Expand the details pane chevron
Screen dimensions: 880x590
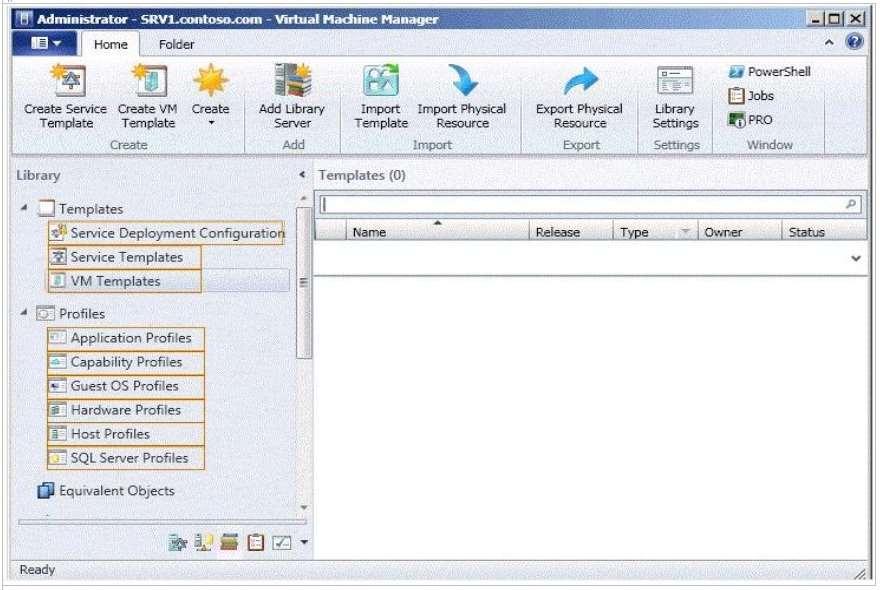[x=856, y=258]
